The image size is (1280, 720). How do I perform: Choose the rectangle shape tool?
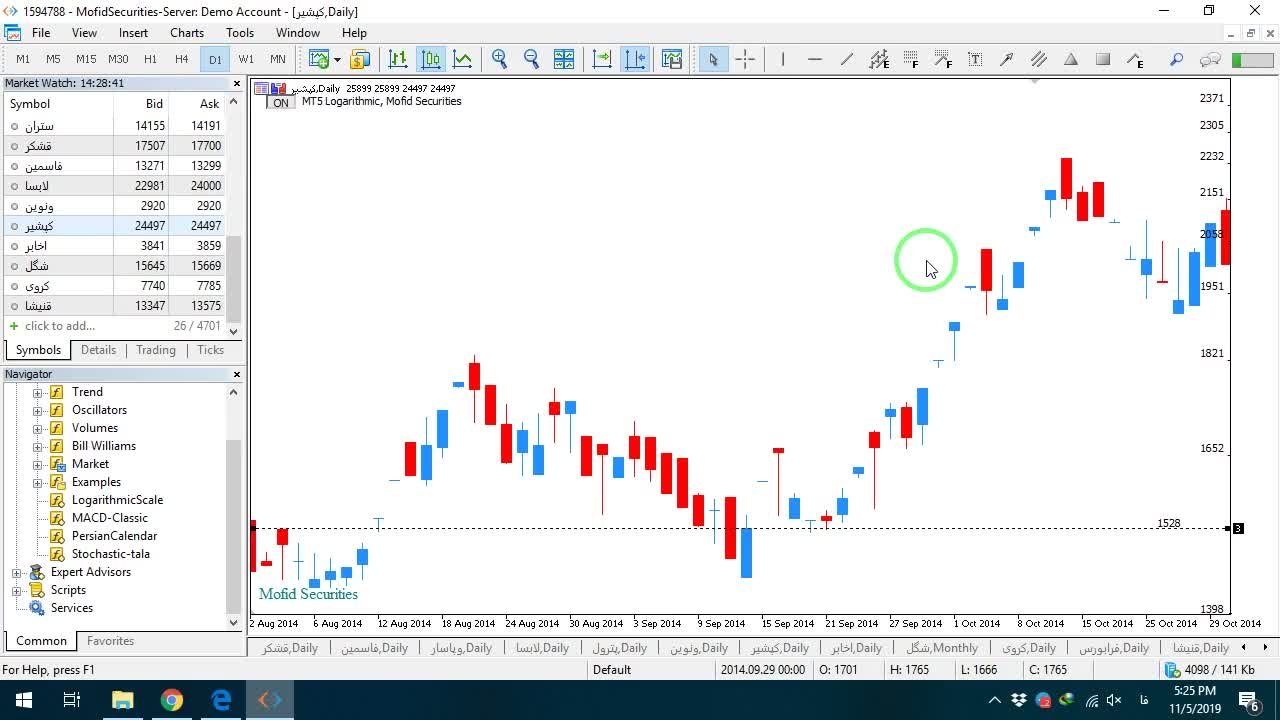pyautogui.click(x=1103, y=59)
